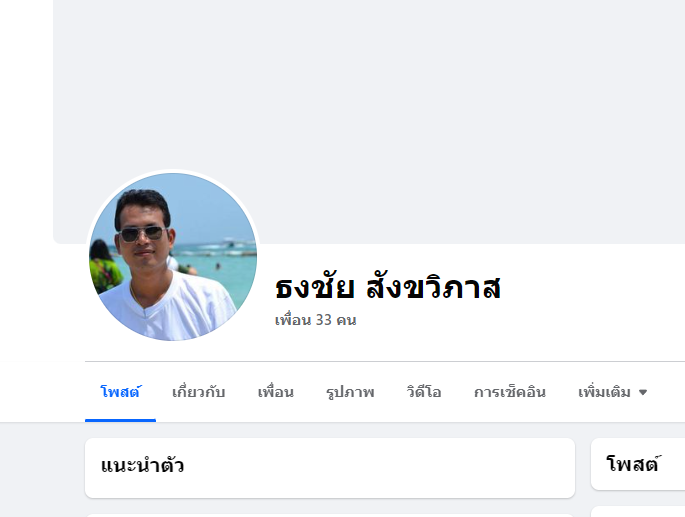Click the caret arrow beside เพิ่มเติม

[643, 392]
